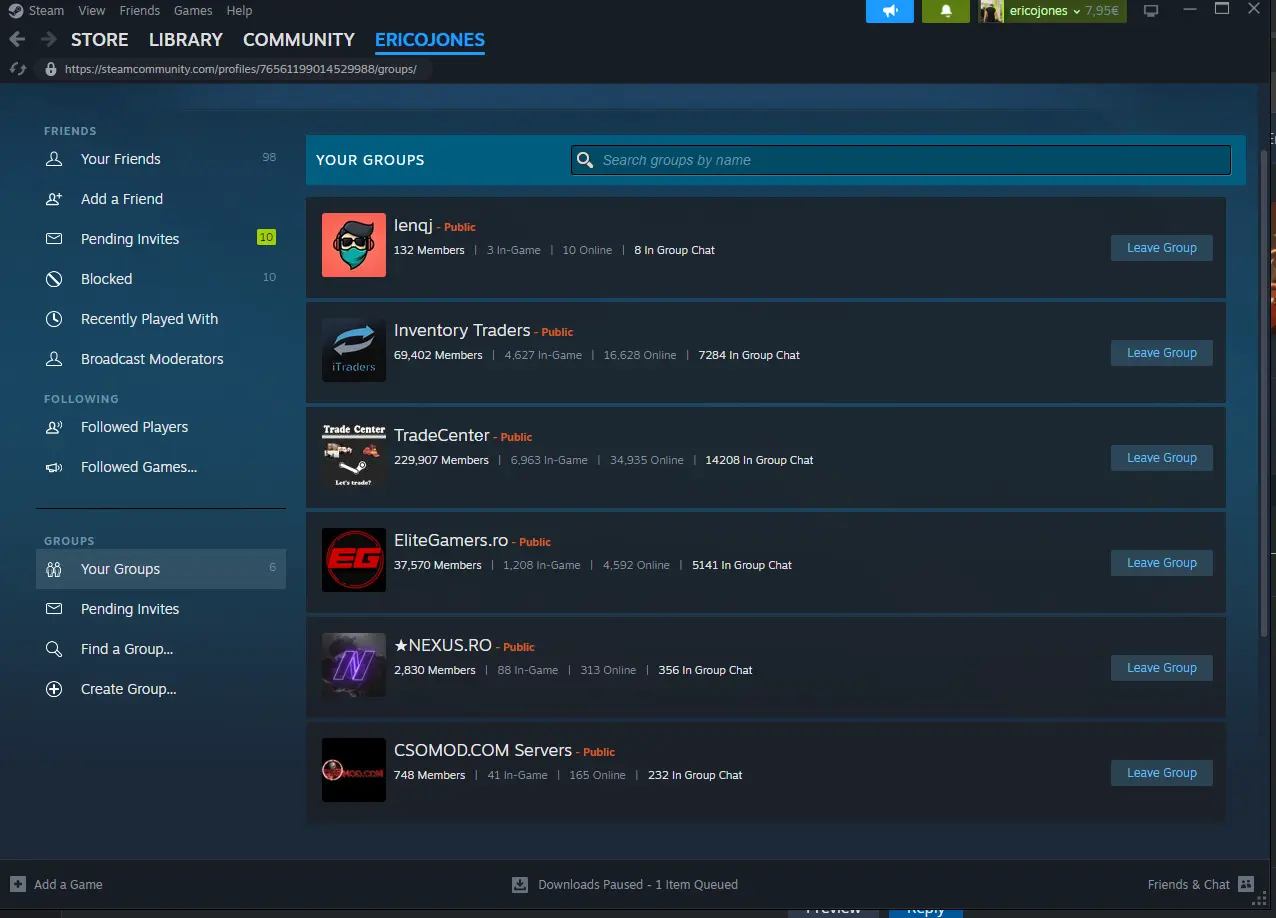Image resolution: width=1276 pixels, height=918 pixels.
Task: Switch to the STORE tab
Action: point(100,40)
